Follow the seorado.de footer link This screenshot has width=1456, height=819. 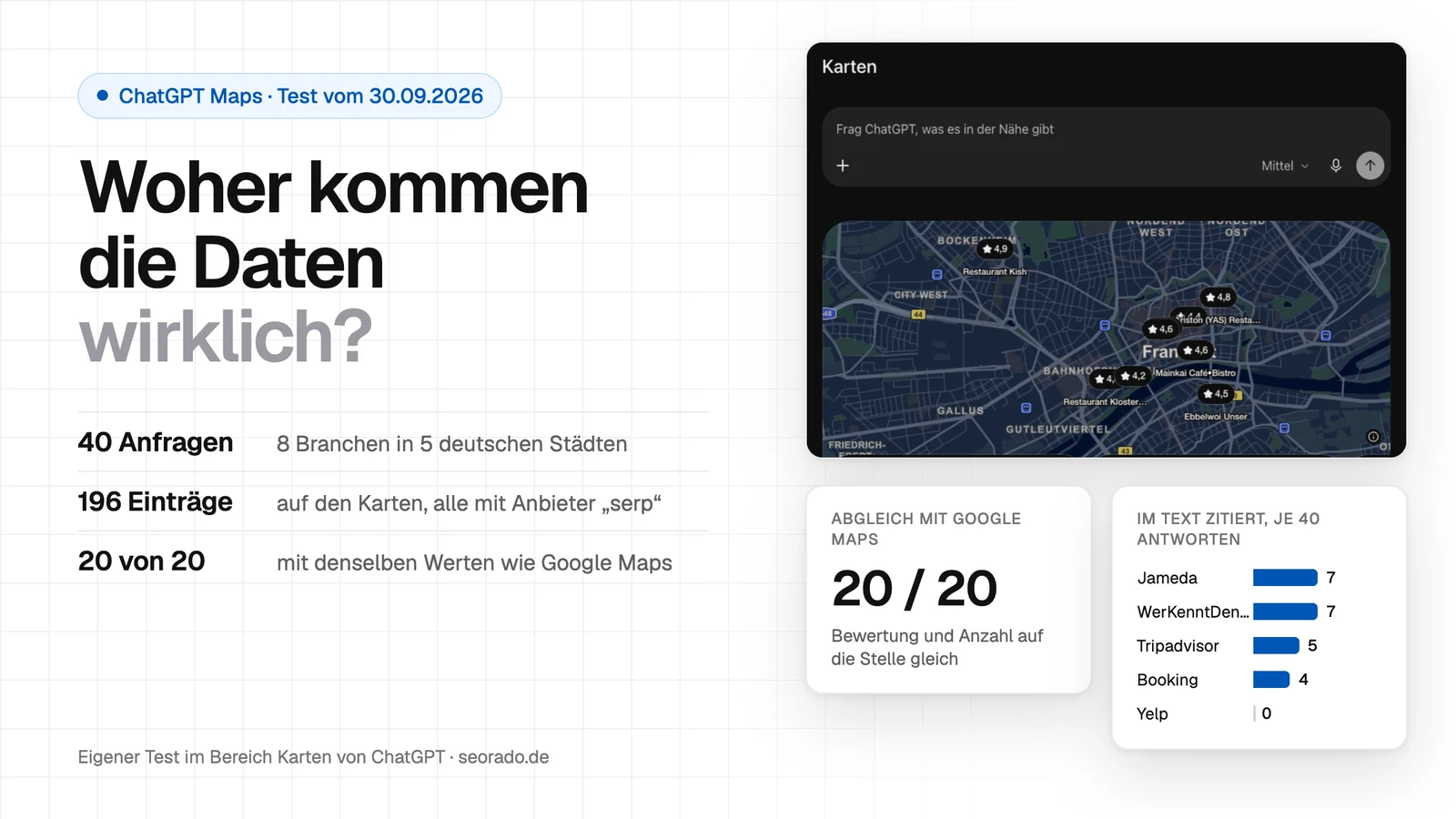click(503, 757)
